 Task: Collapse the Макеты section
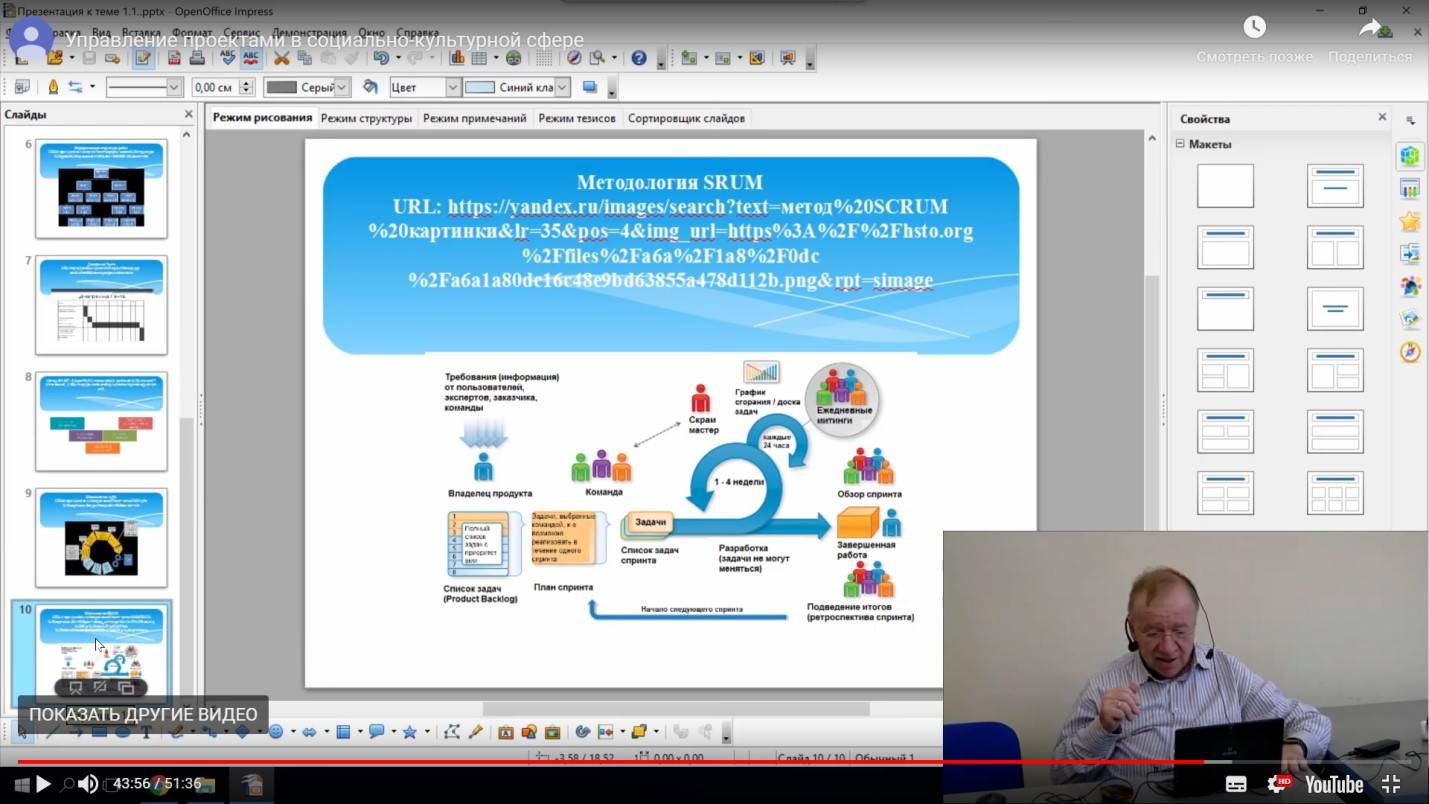(1180, 144)
